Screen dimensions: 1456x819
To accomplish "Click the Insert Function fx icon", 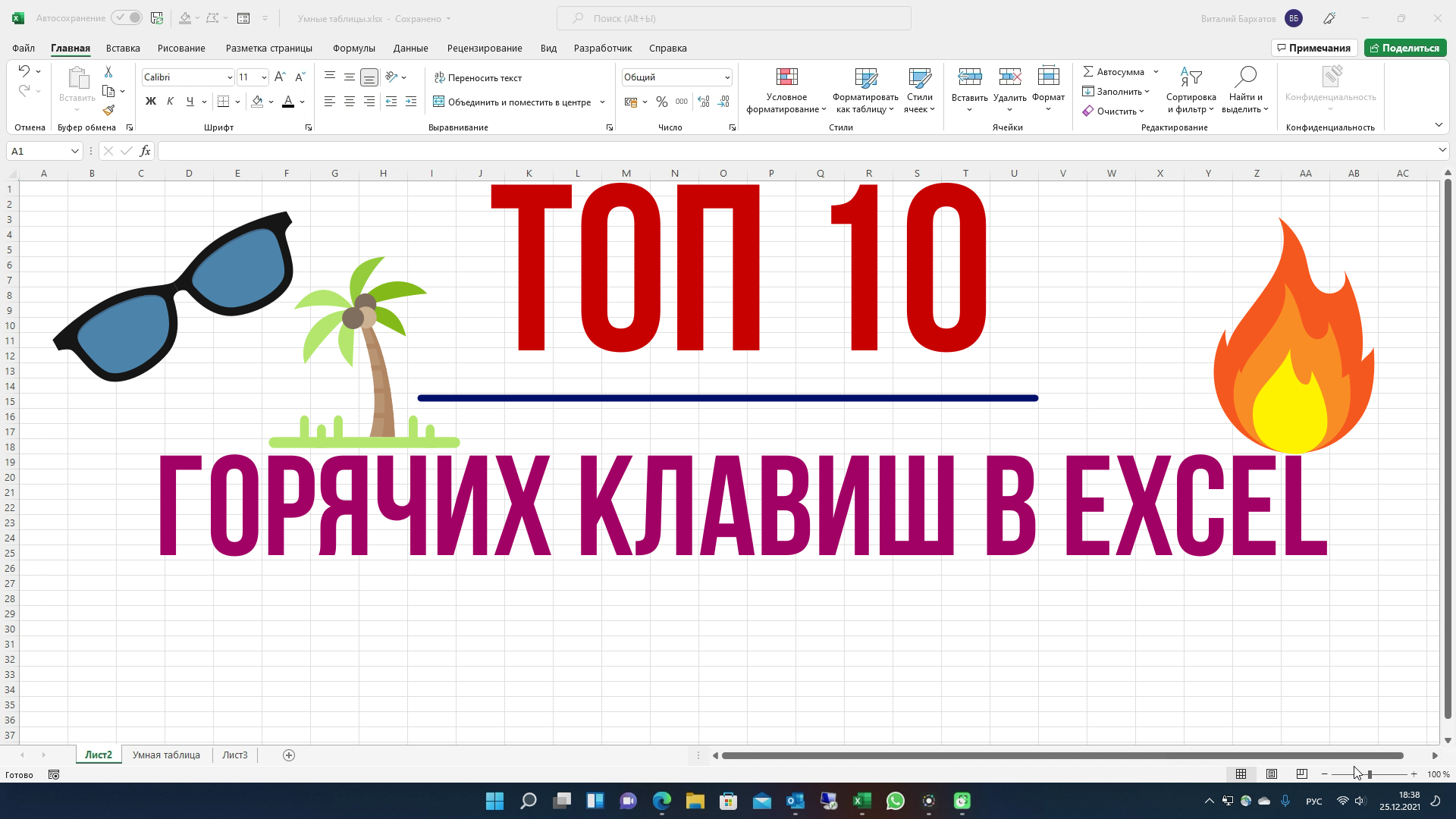I will [x=145, y=151].
